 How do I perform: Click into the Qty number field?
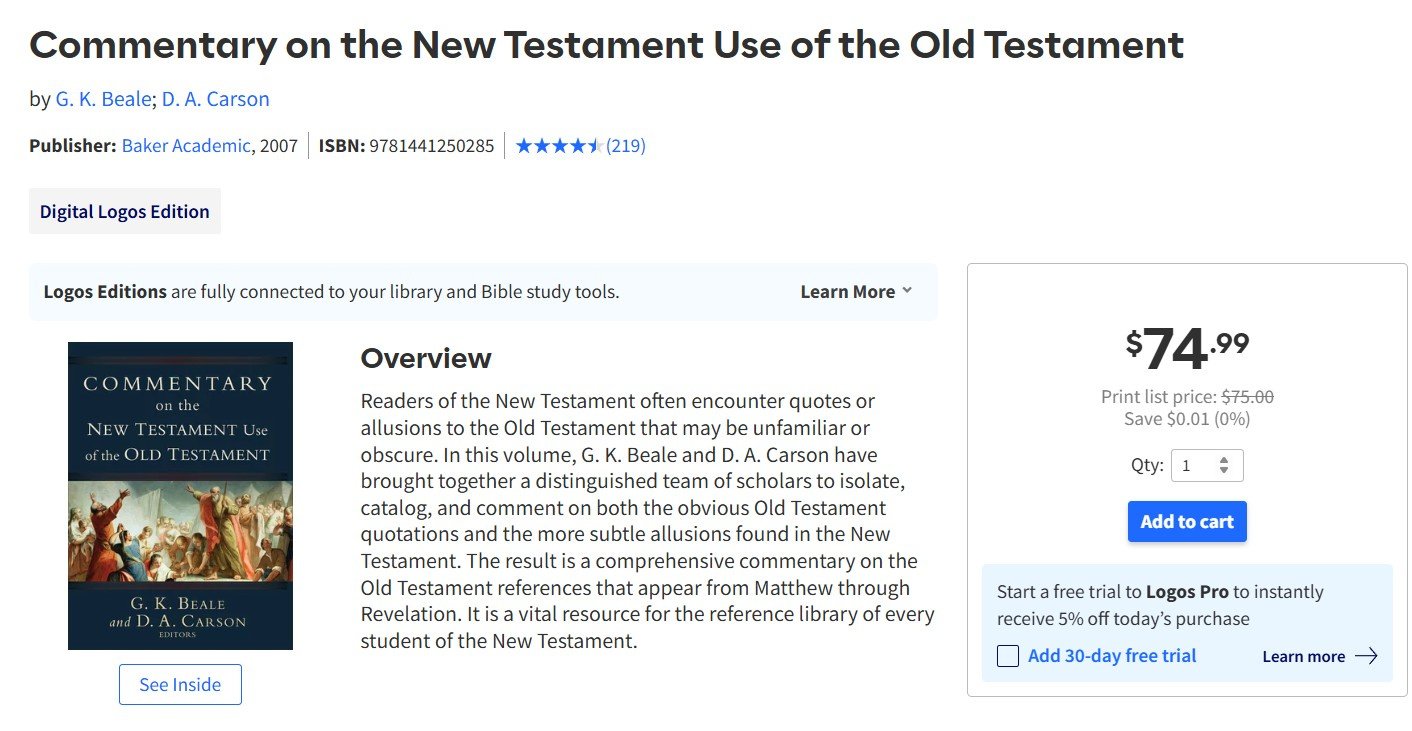pos(1194,466)
